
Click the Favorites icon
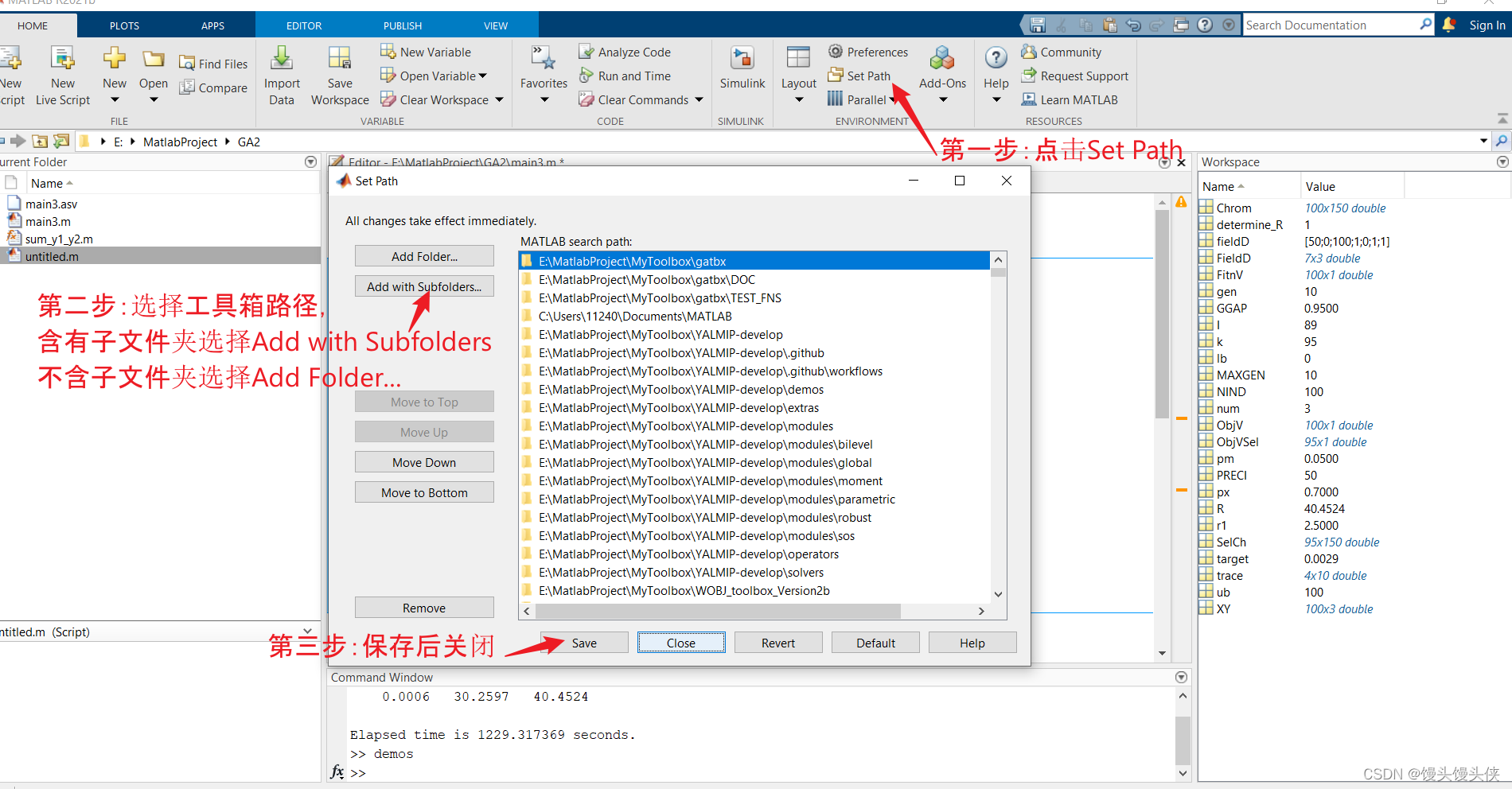[544, 58]
